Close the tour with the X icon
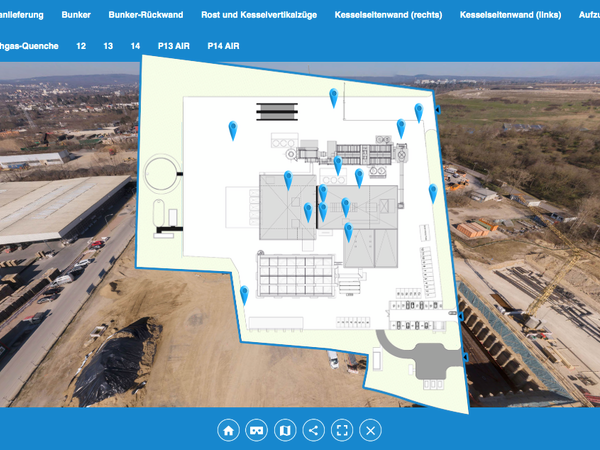 click(x=371, y=430)
